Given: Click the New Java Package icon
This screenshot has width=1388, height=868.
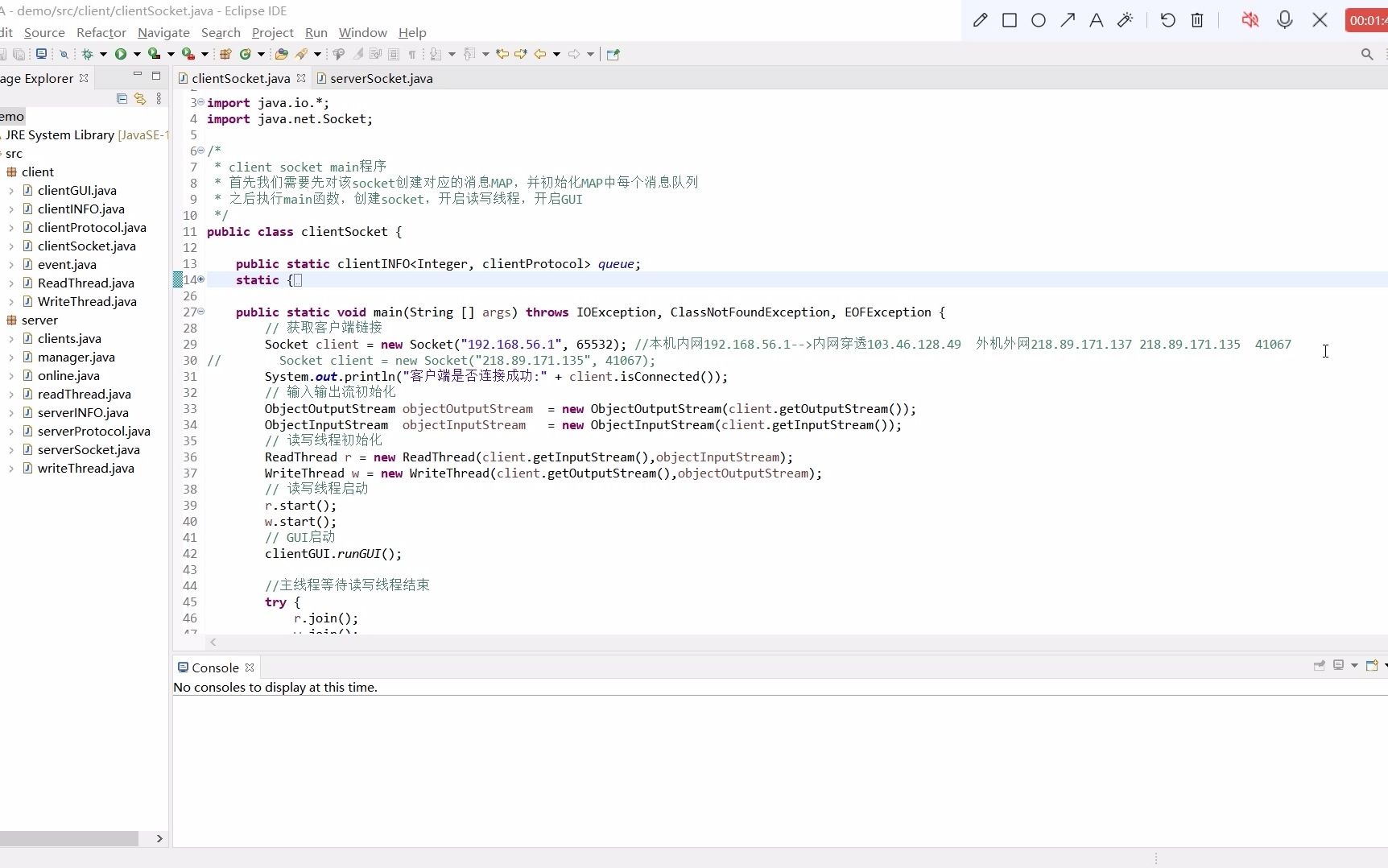Looking at the screenshot, I should pyautogui.click(x=225, y=54).
